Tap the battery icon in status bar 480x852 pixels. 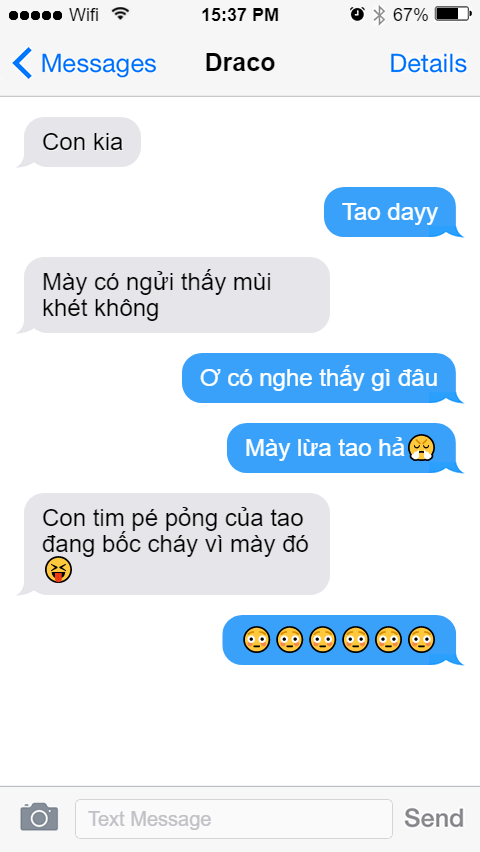pos(454,15)
